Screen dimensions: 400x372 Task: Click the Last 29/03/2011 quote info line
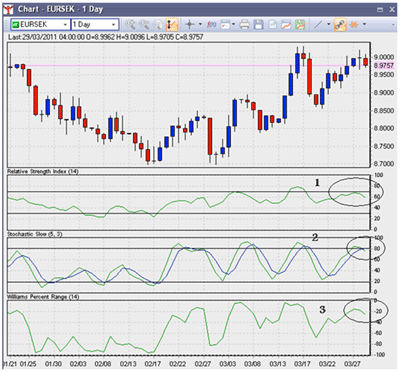[106, 37]
